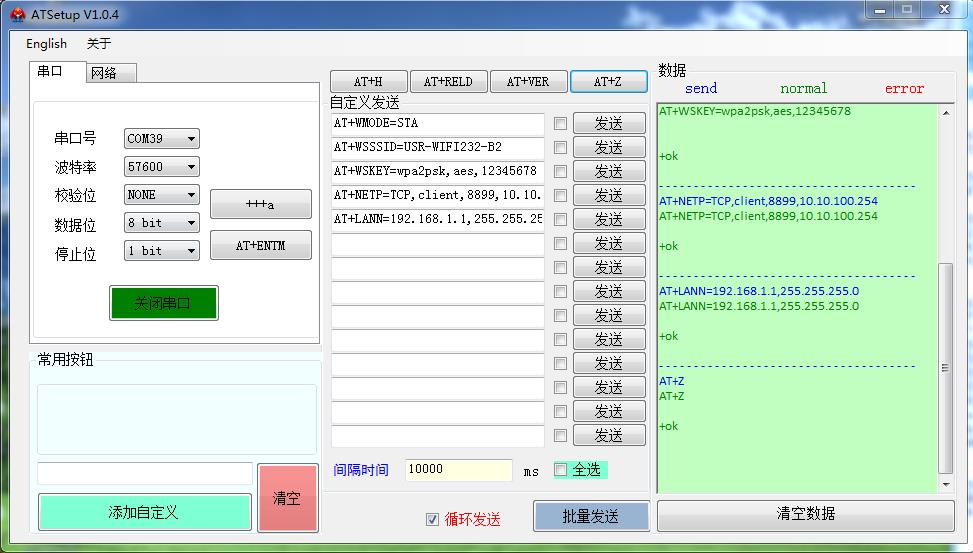The height and width of the screenshot is (553, 973).
Task: Click the 批量发送 batch send button
Action: (590, 516)
